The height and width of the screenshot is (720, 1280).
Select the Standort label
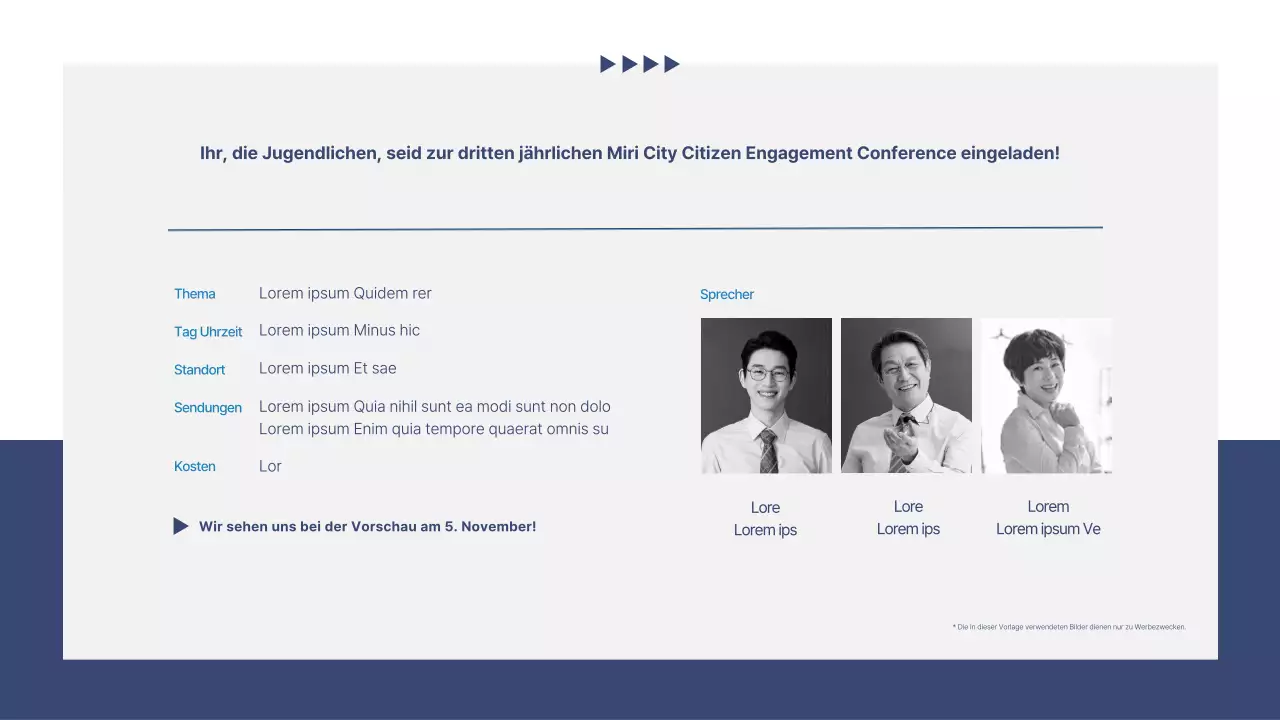click(x=199, y=369)
